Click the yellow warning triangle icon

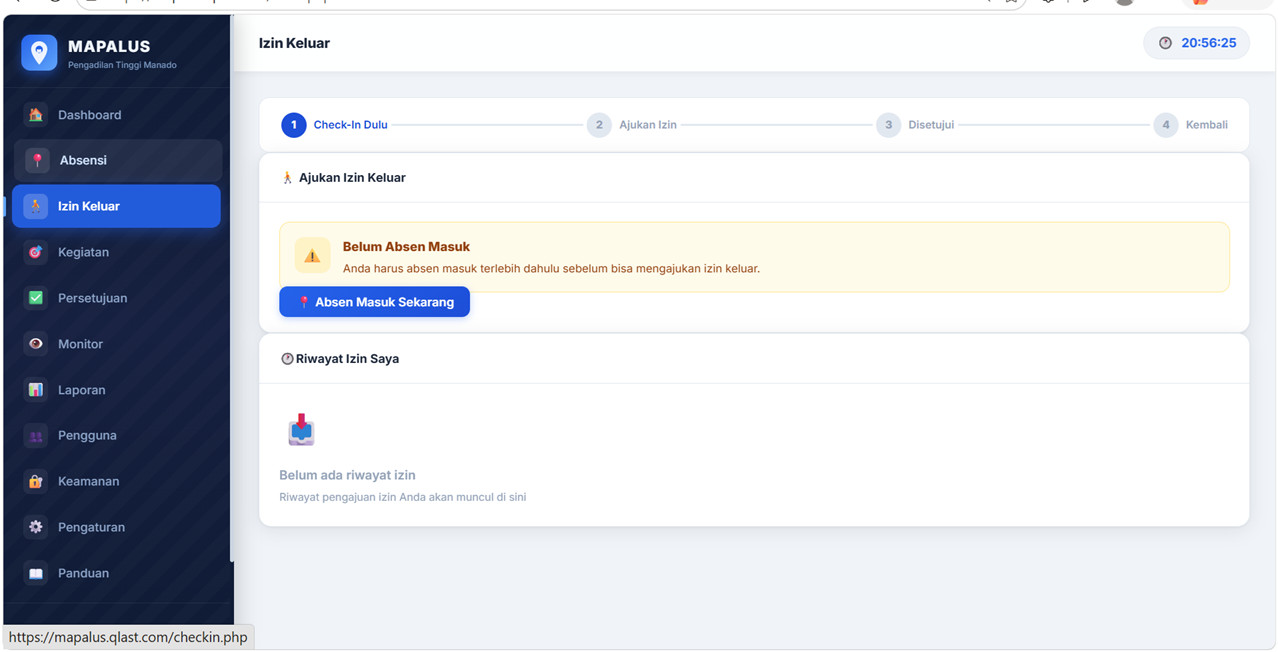[x=312, y=256]
